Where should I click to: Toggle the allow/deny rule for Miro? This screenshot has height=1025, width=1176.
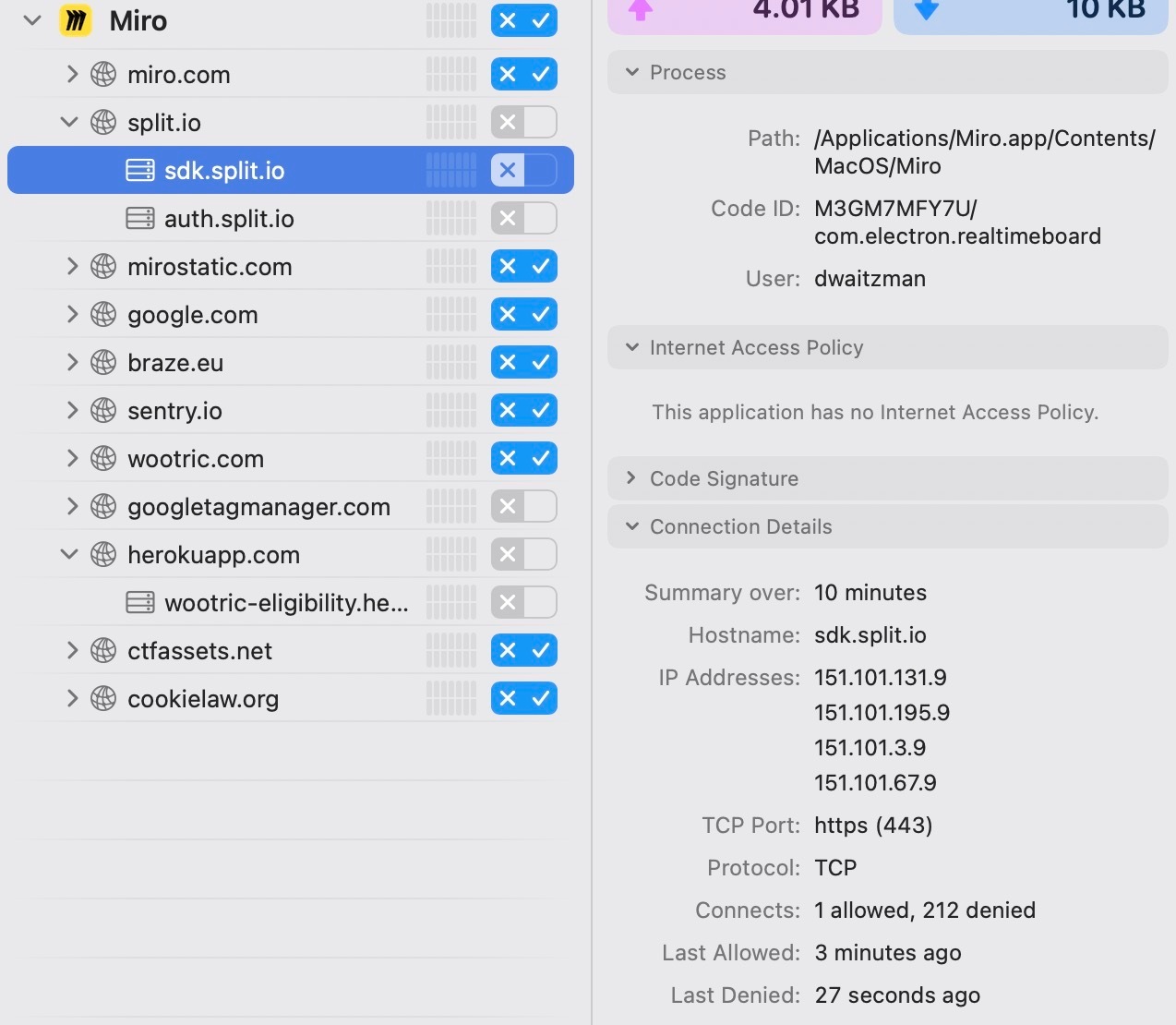524,20
